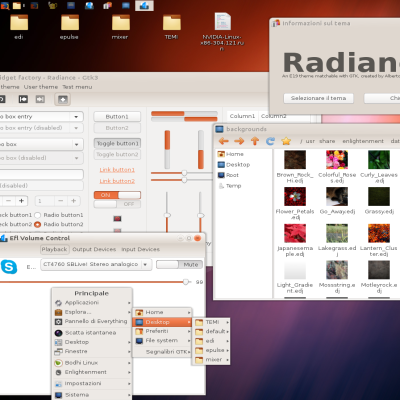Click the favorites star in backgrounds window
The height and width of the screenshot is (400, 400).
[286, 141]
